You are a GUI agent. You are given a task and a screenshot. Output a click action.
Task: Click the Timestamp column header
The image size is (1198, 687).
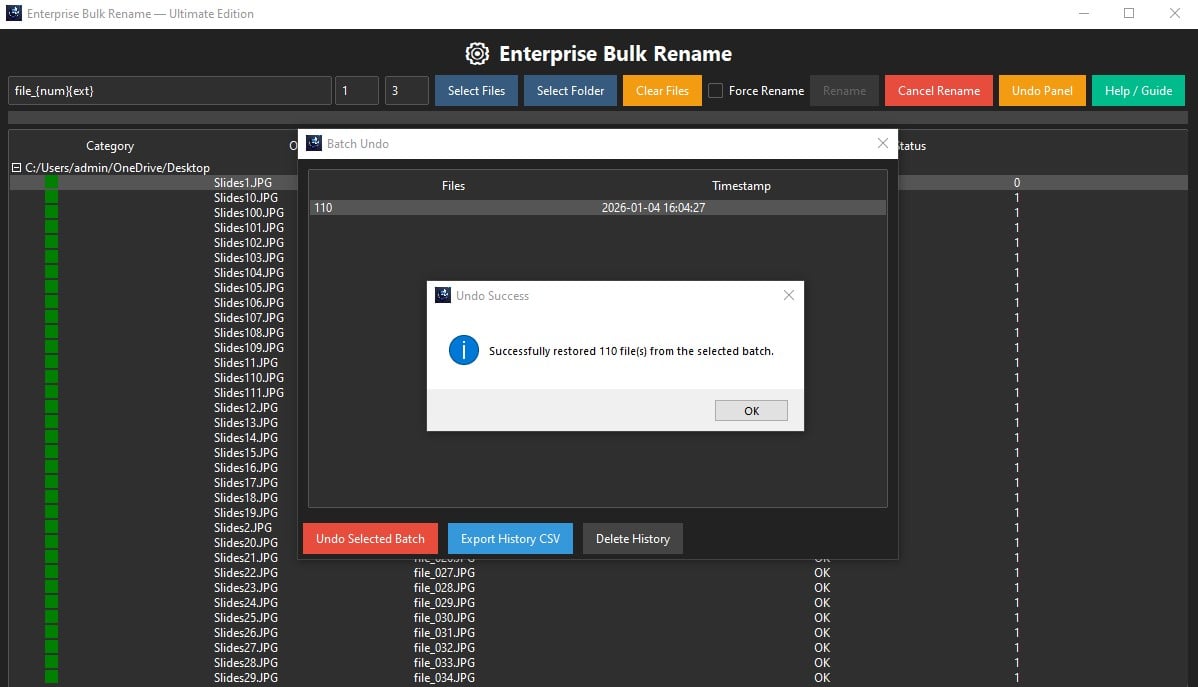pos(741,186)
